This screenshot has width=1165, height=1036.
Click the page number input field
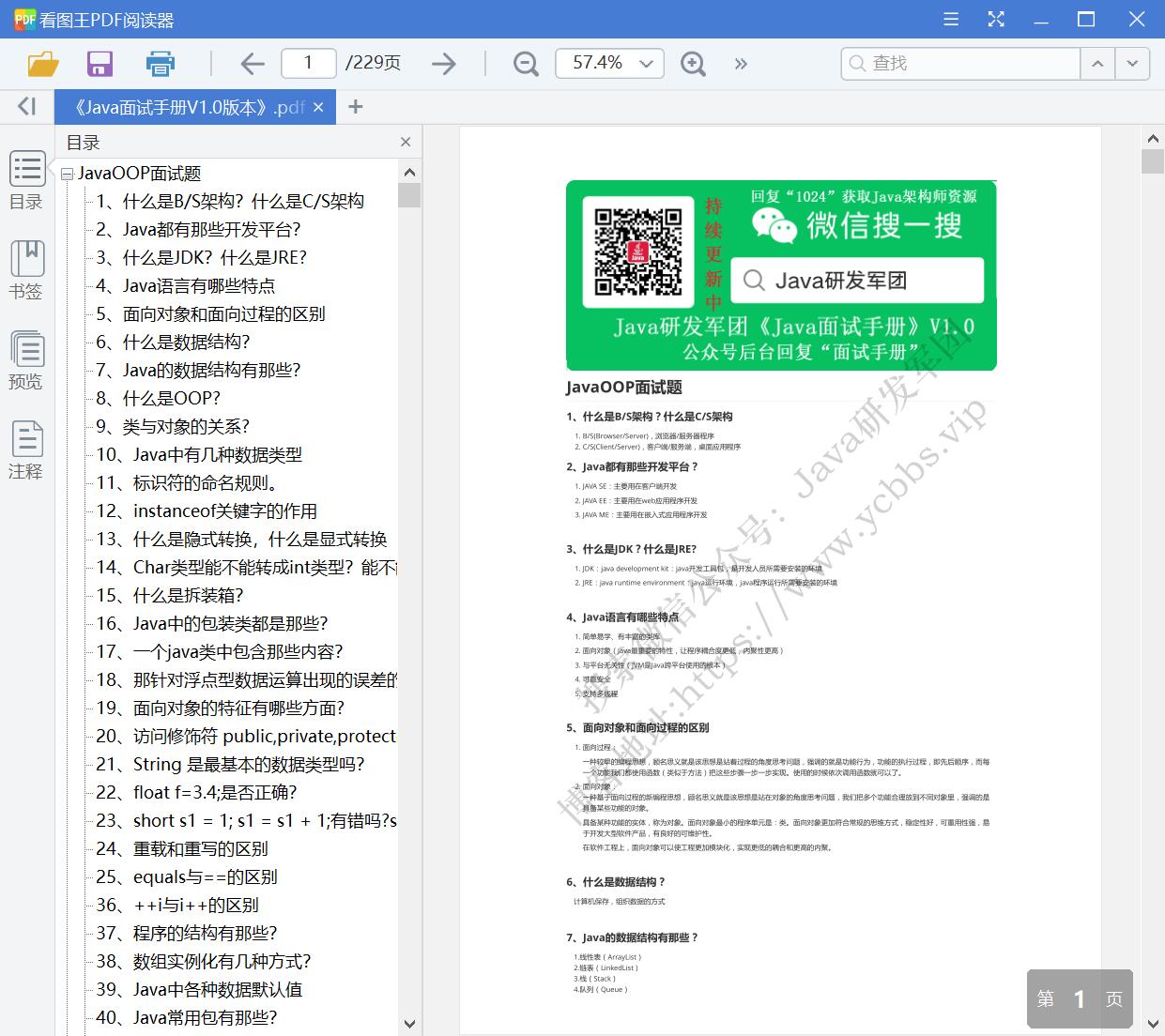pos(308,63)
